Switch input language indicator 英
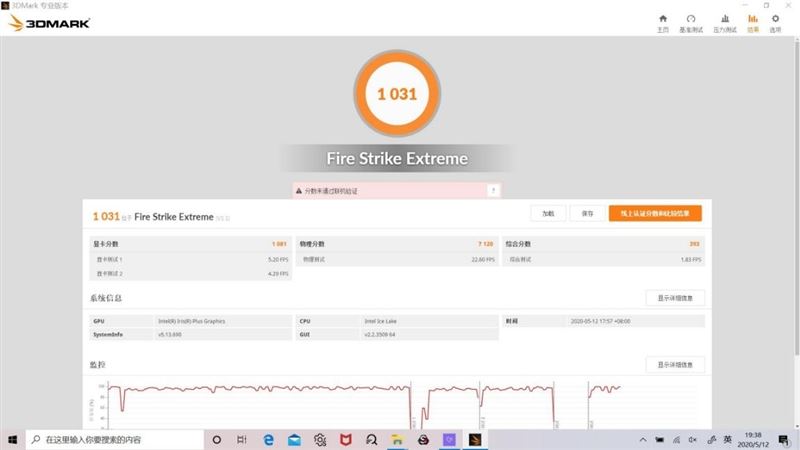Screen dimensions: 800x450 (x=728, y=439)
